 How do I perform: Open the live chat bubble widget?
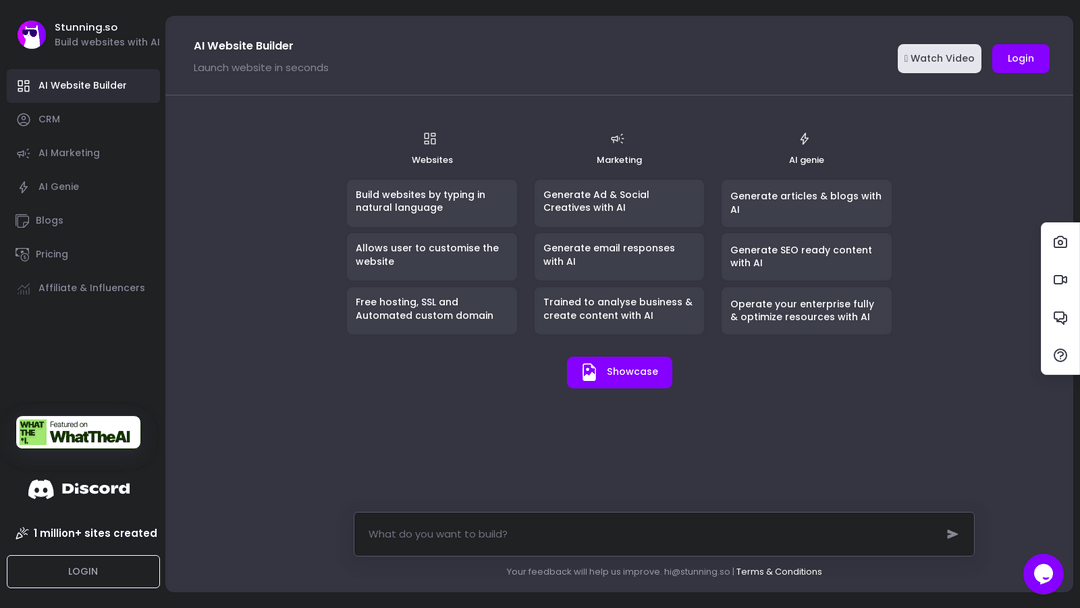(1043, 574)
